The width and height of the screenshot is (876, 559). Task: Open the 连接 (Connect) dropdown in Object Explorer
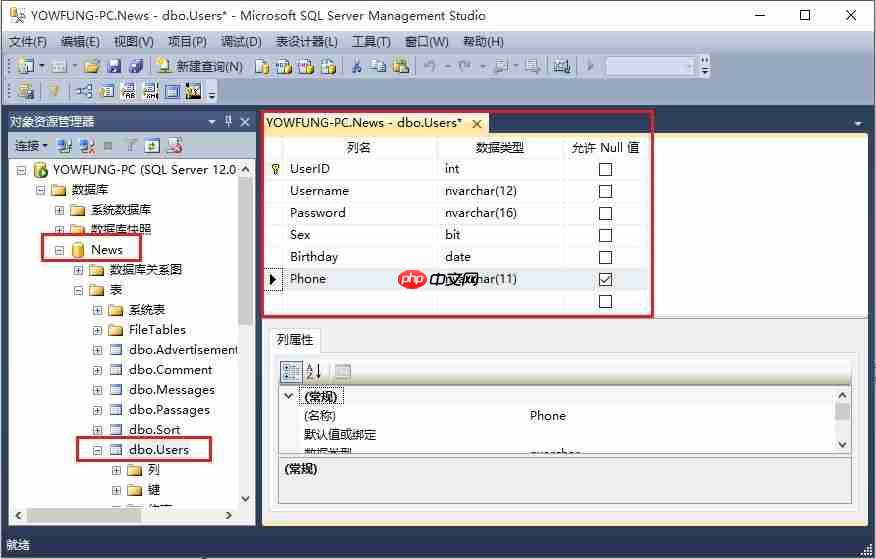pyautogui.click(x=31, y=146)
